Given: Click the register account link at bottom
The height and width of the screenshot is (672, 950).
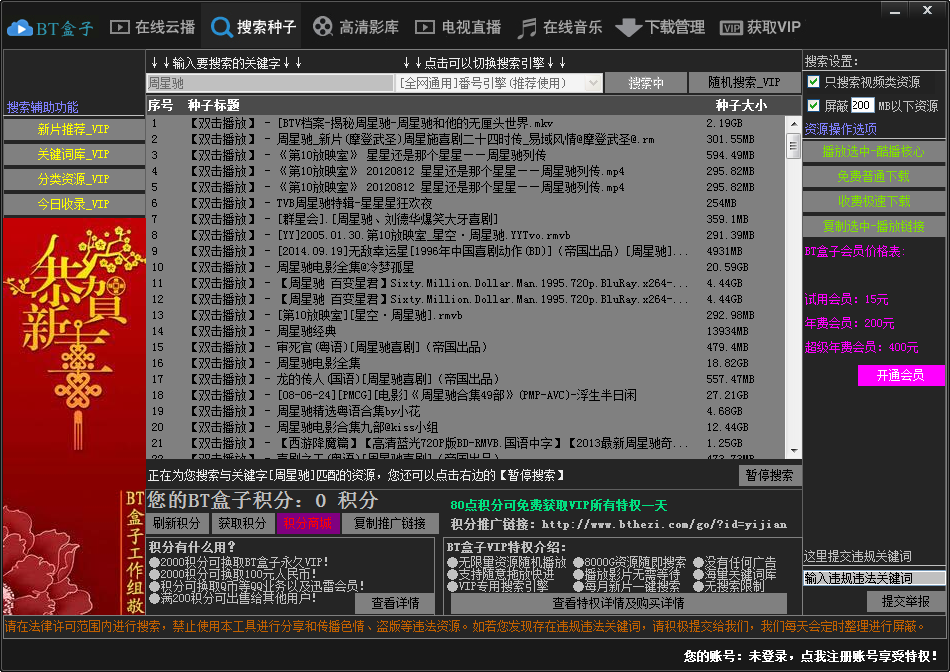Looking at the screenshot, I should coord(811,656).
